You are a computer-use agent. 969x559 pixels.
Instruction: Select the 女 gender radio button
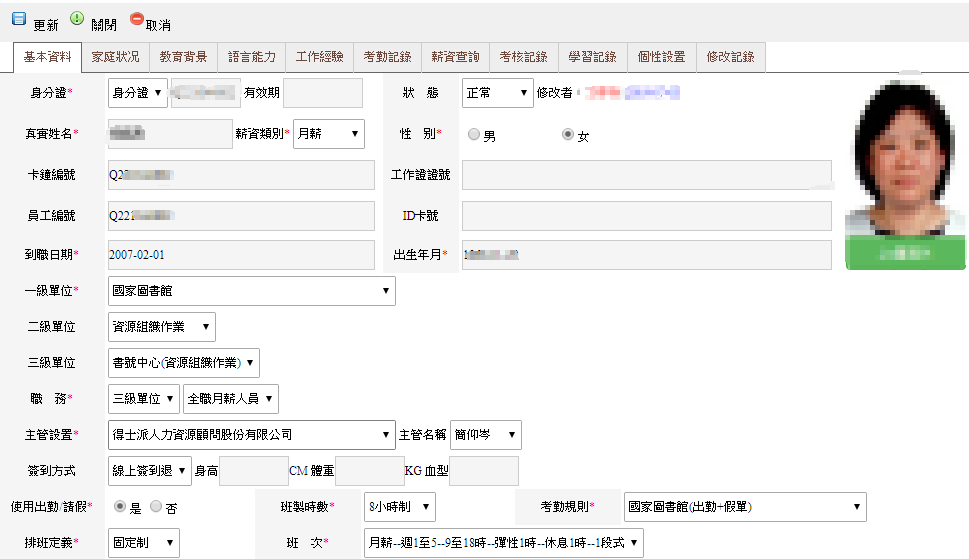point(568,134)
